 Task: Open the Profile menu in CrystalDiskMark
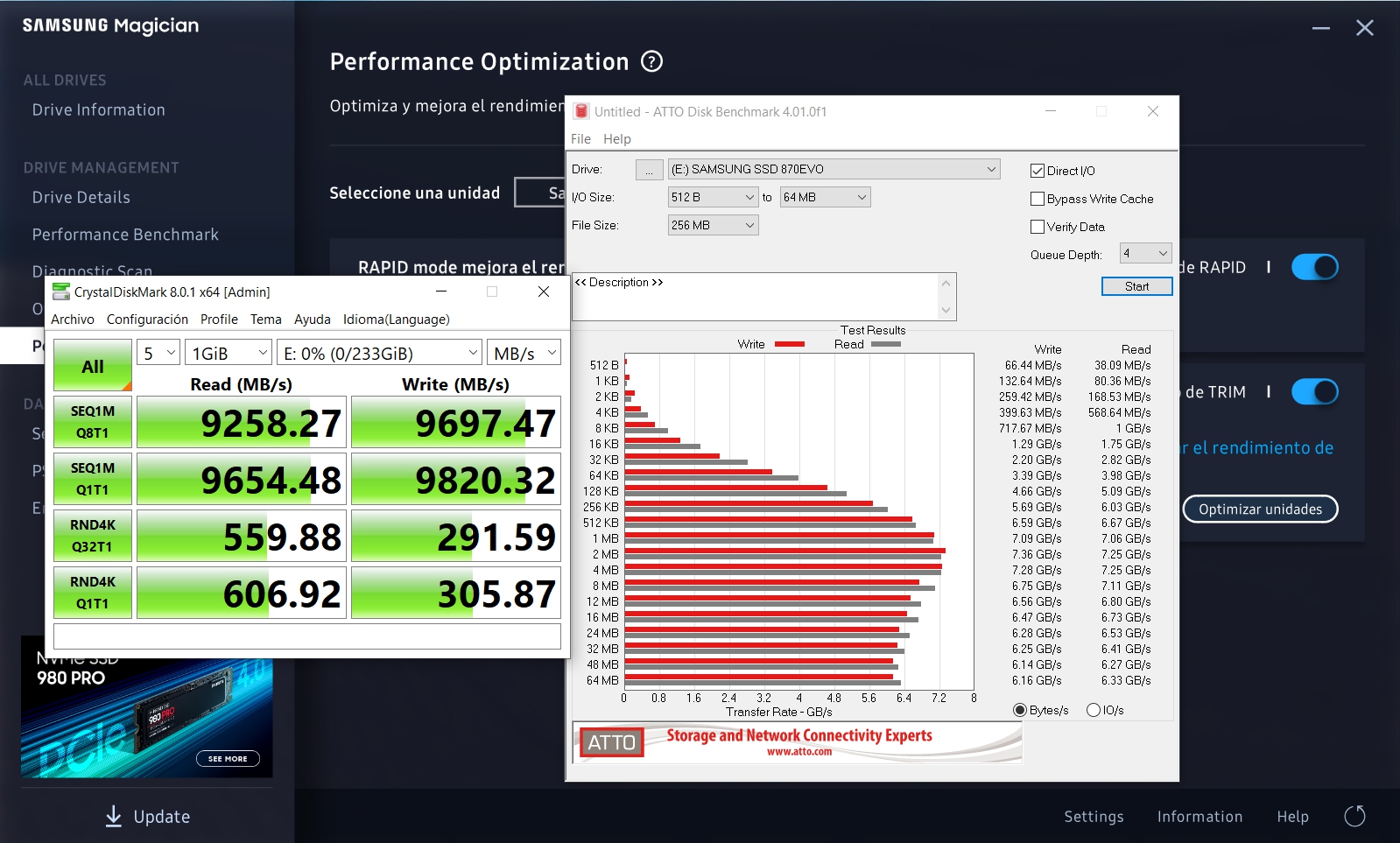[219, 320]
